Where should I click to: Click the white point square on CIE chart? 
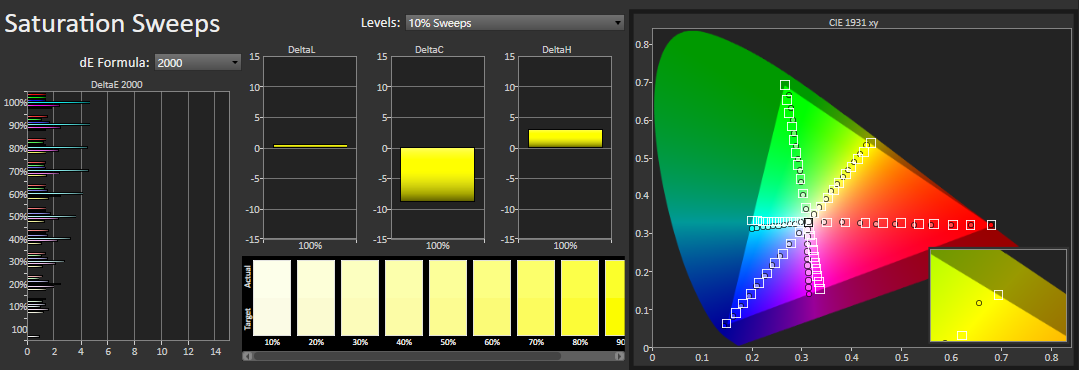pos(809,223)
